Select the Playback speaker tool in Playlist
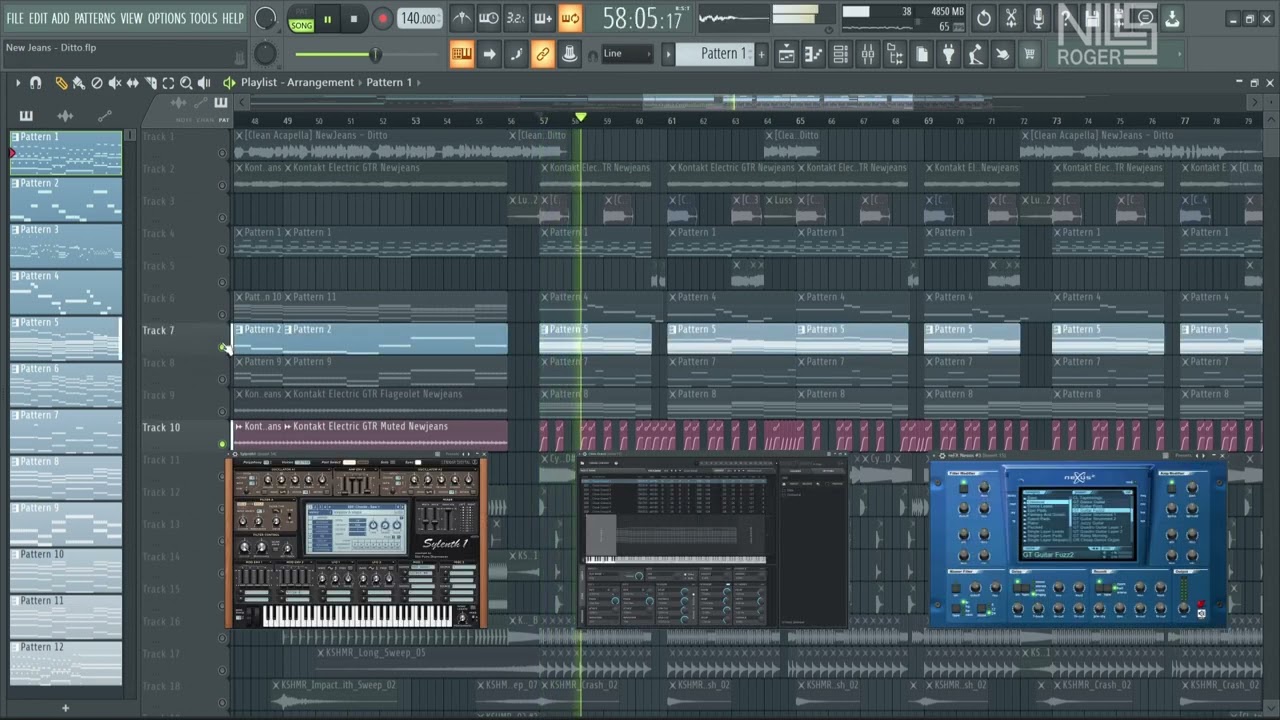The height and width of the screenshot is (720, 1280). click(204, 83)
